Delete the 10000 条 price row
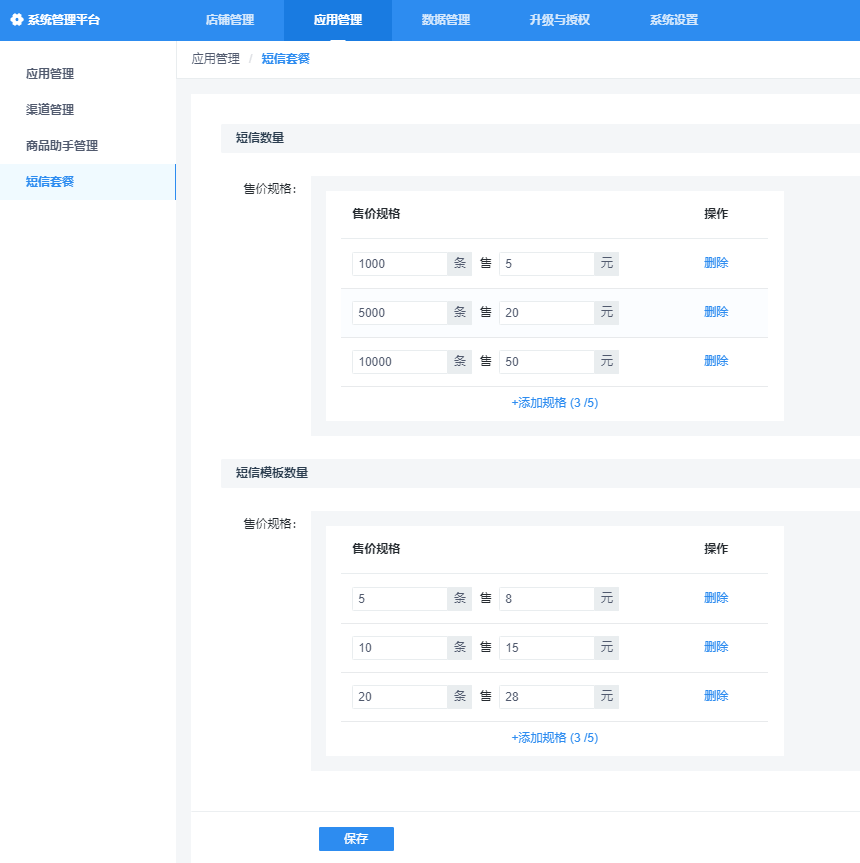This screenshot has height=863, width=860. click(716, 361)
